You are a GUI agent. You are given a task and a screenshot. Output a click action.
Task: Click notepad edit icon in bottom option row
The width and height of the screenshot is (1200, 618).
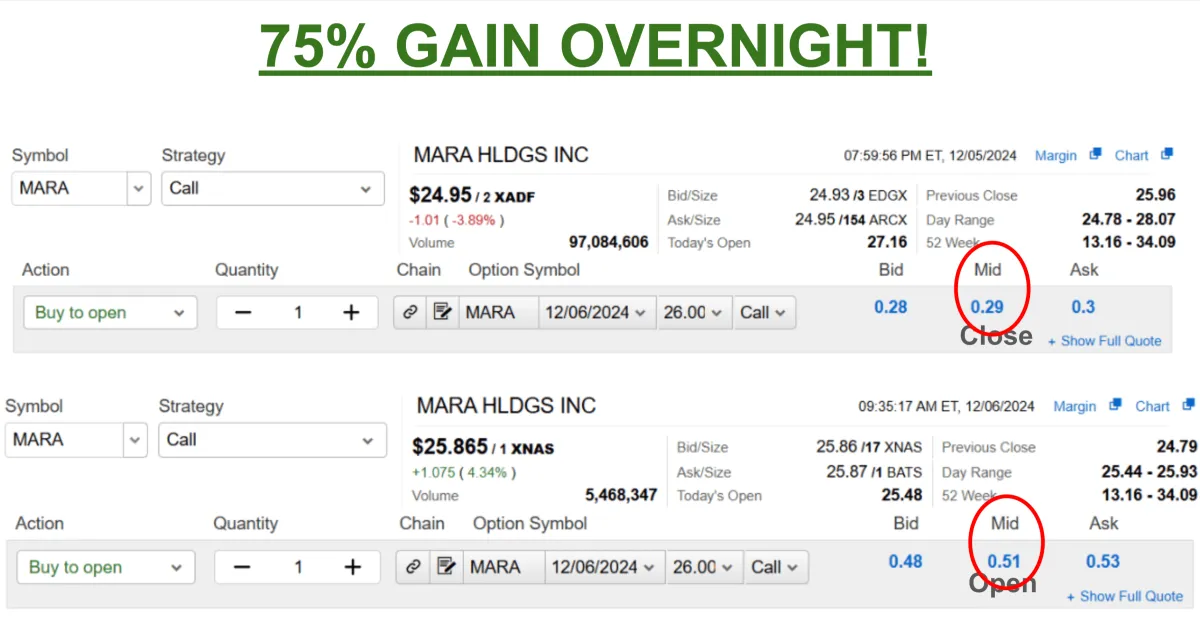tap(444, 567)
